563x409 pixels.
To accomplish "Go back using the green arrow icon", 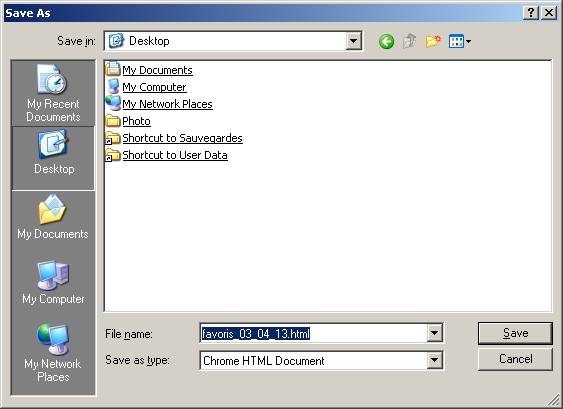I will pos(386,41).
